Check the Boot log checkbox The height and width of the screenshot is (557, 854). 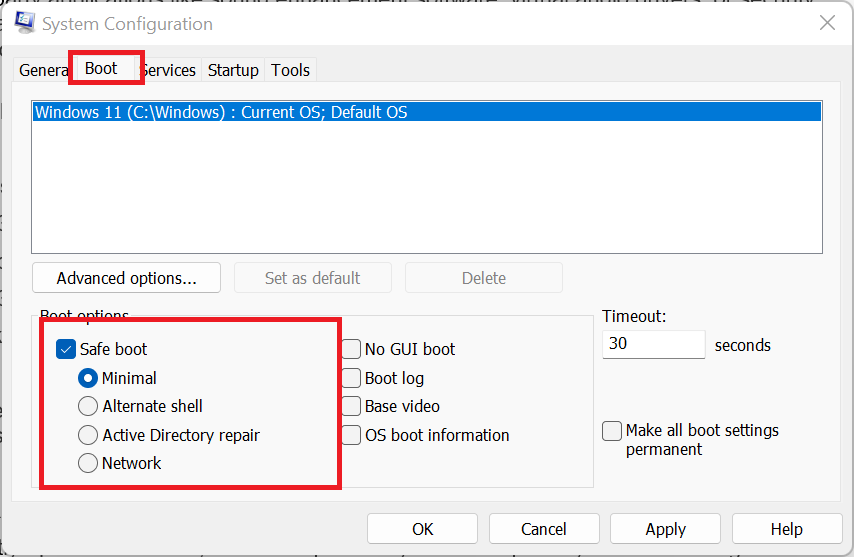(352, 378)
